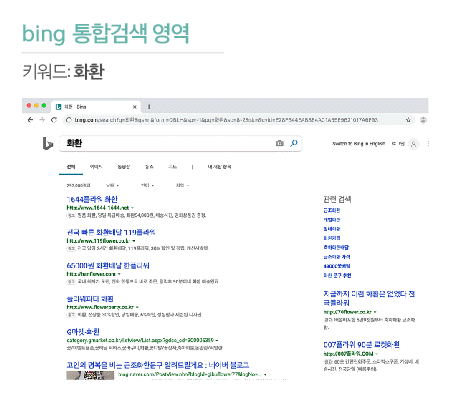Switch to the 동영상 tab
The height and width of the screenshot is (401, 450).
pyautogui.click(x=124, y=167)
